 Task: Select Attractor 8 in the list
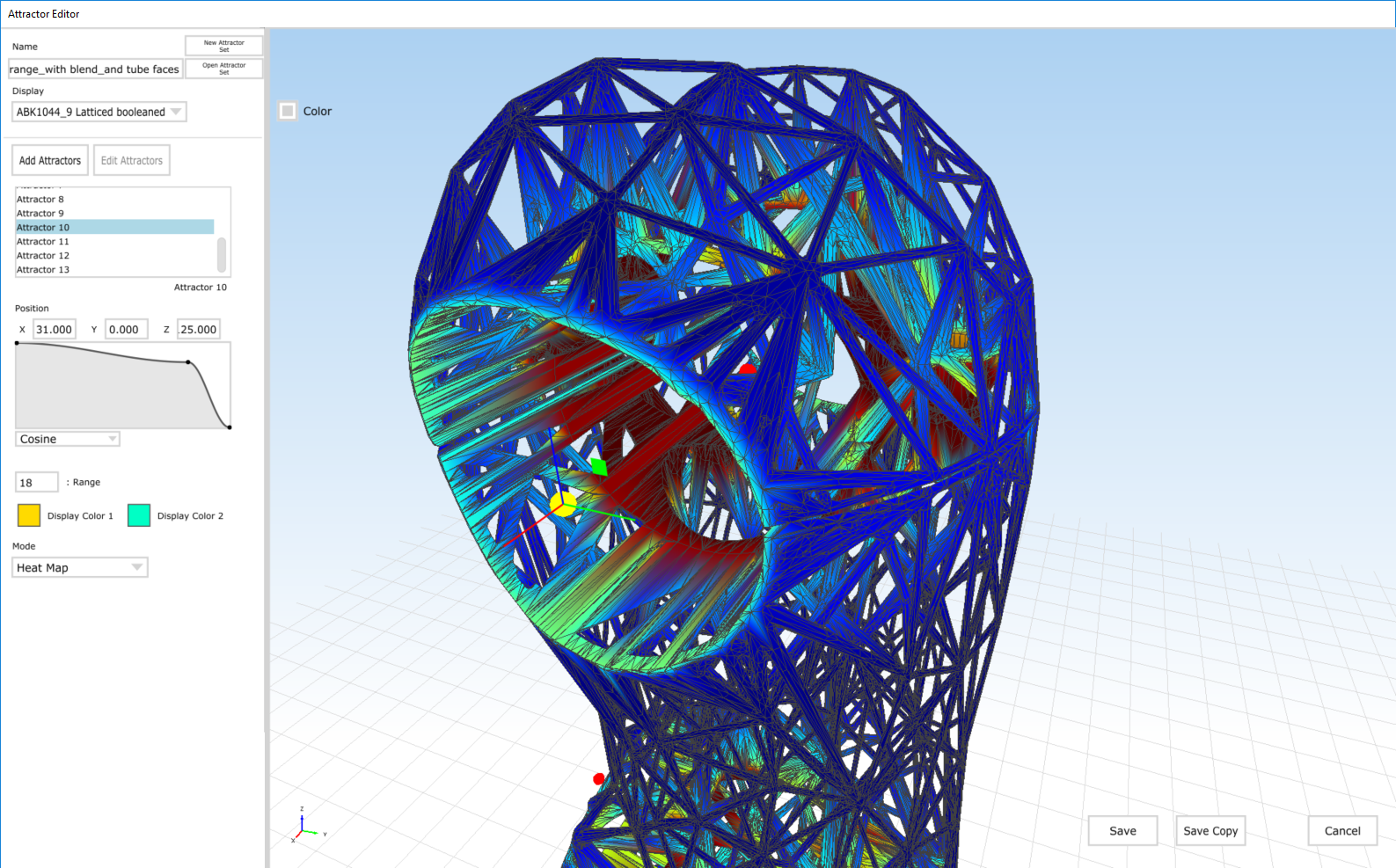(x=114, y=200)
